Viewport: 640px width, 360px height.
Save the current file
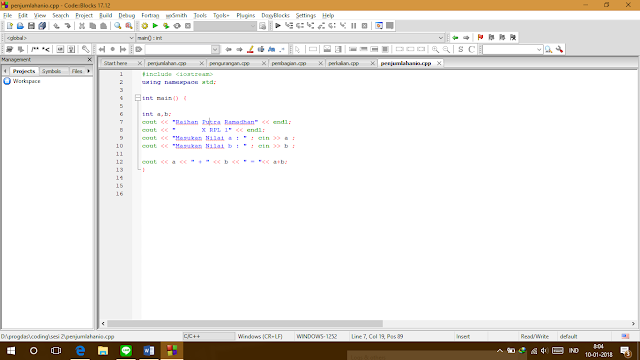[31, 26]
